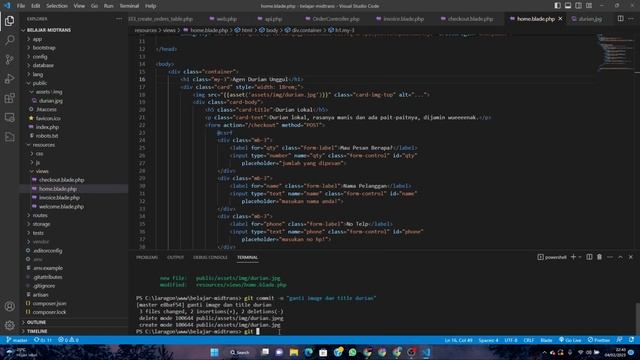Click the master branch in status bar
Image resolution: width=640 pixels, height=360 pixels.
click(17, 340)
